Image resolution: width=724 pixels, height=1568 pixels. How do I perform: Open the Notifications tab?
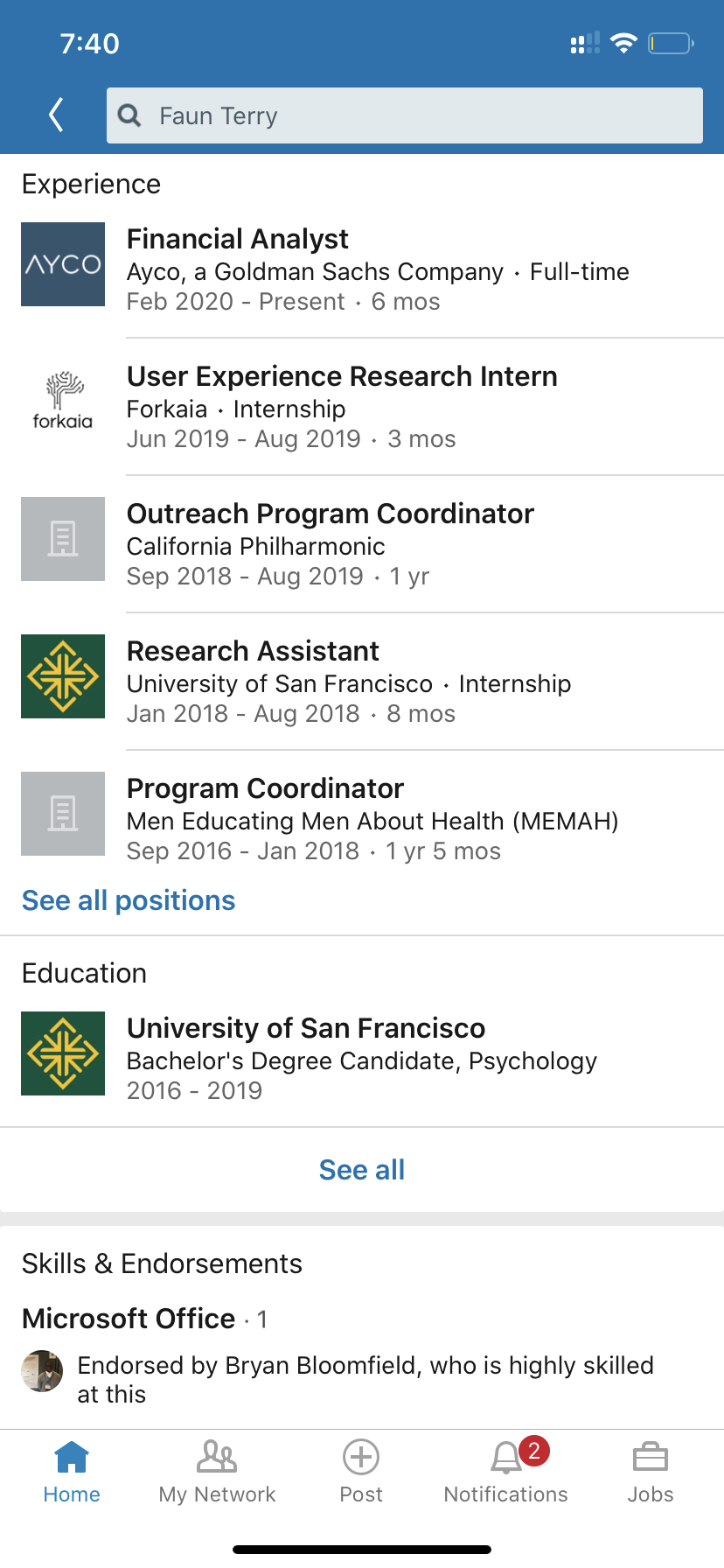[x=506, y=1472]
